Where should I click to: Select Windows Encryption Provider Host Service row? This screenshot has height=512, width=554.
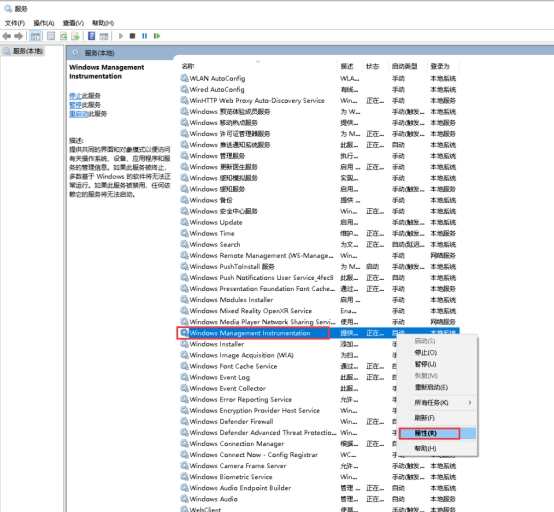coord(288,410)
